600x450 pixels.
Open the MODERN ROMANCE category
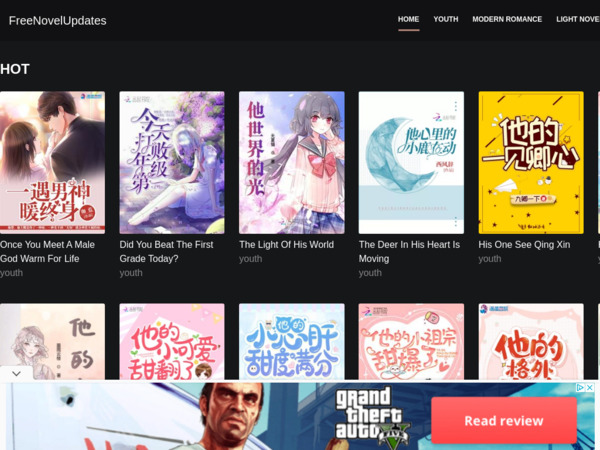point(507,19)
